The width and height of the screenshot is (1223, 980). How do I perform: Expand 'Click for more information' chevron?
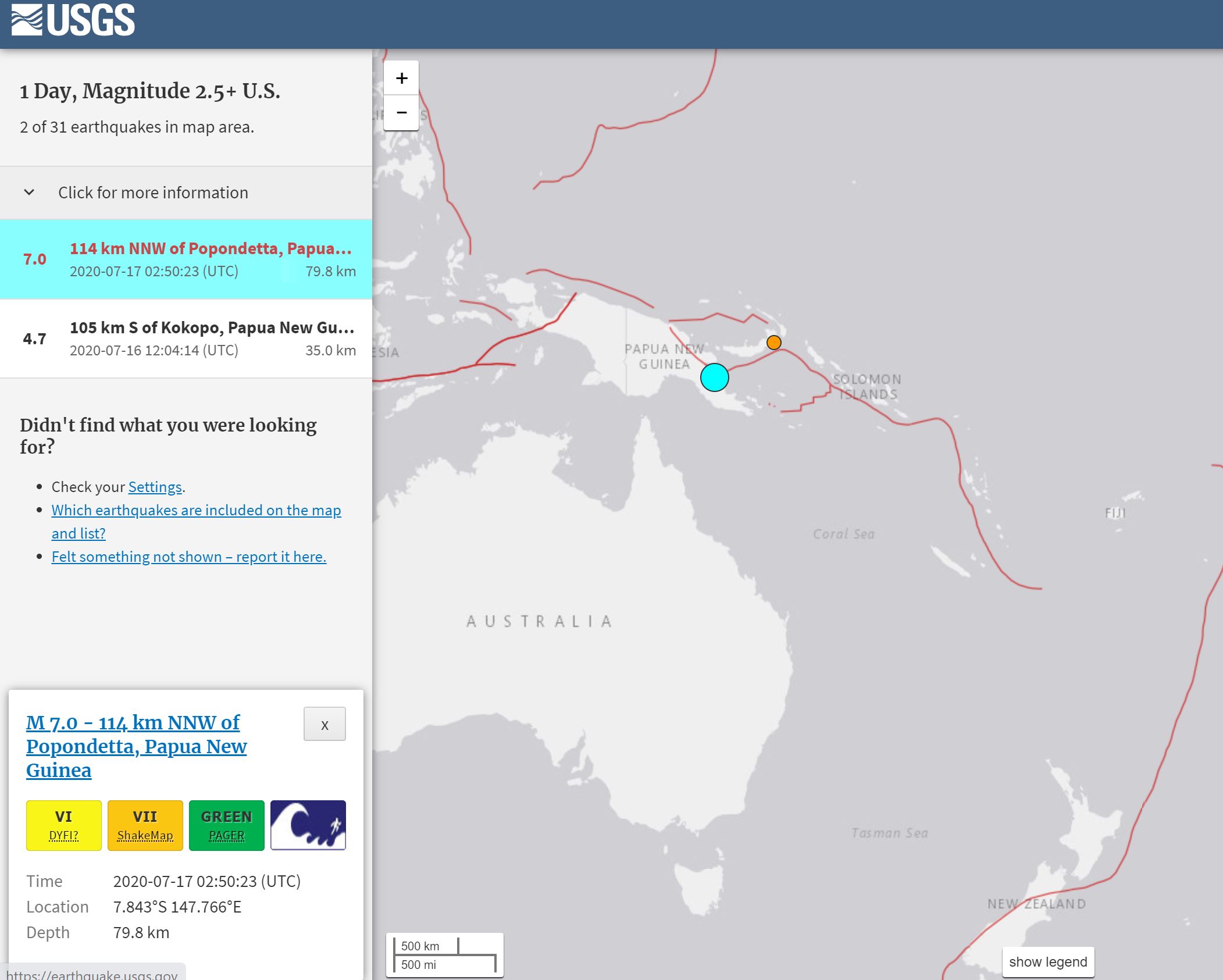pos(29,193)
